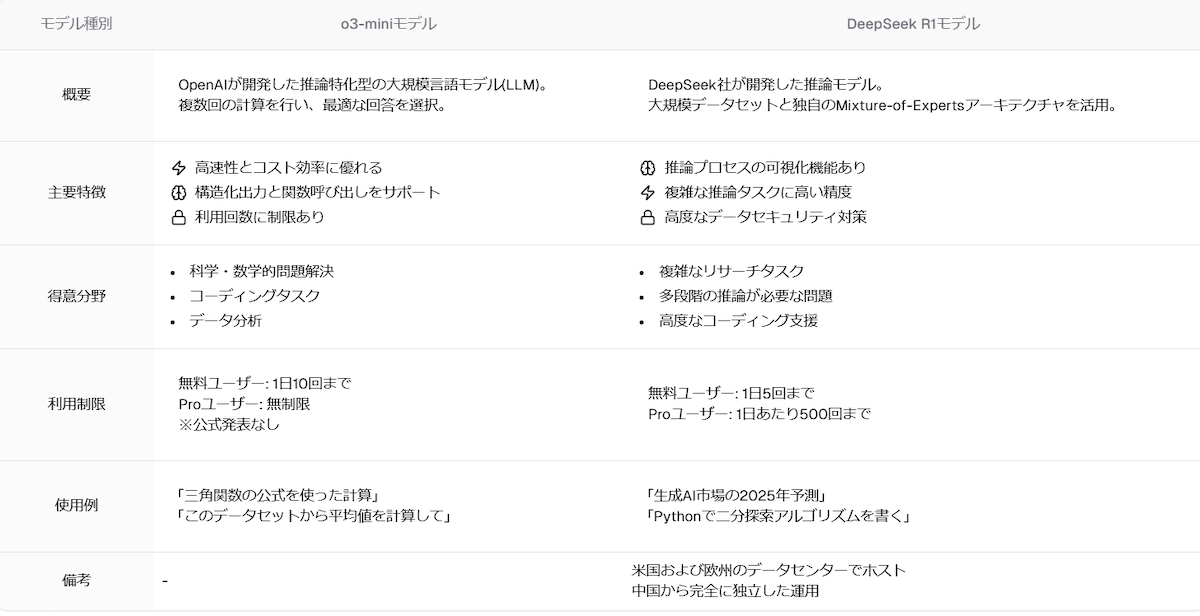This screenshot has width=1200, height=616.
Task: Click the 利用制限 row label
Action: click(x=76, y=404)
